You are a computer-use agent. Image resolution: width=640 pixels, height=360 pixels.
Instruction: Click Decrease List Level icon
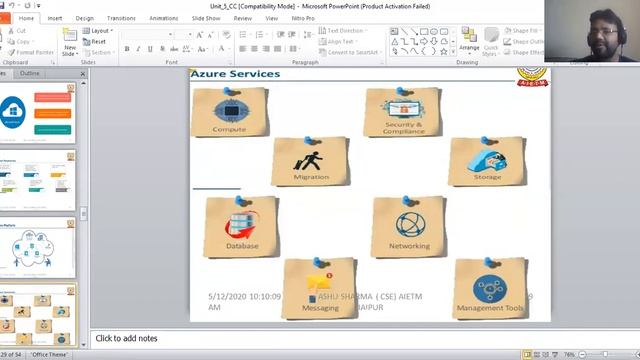click(280, 35)
